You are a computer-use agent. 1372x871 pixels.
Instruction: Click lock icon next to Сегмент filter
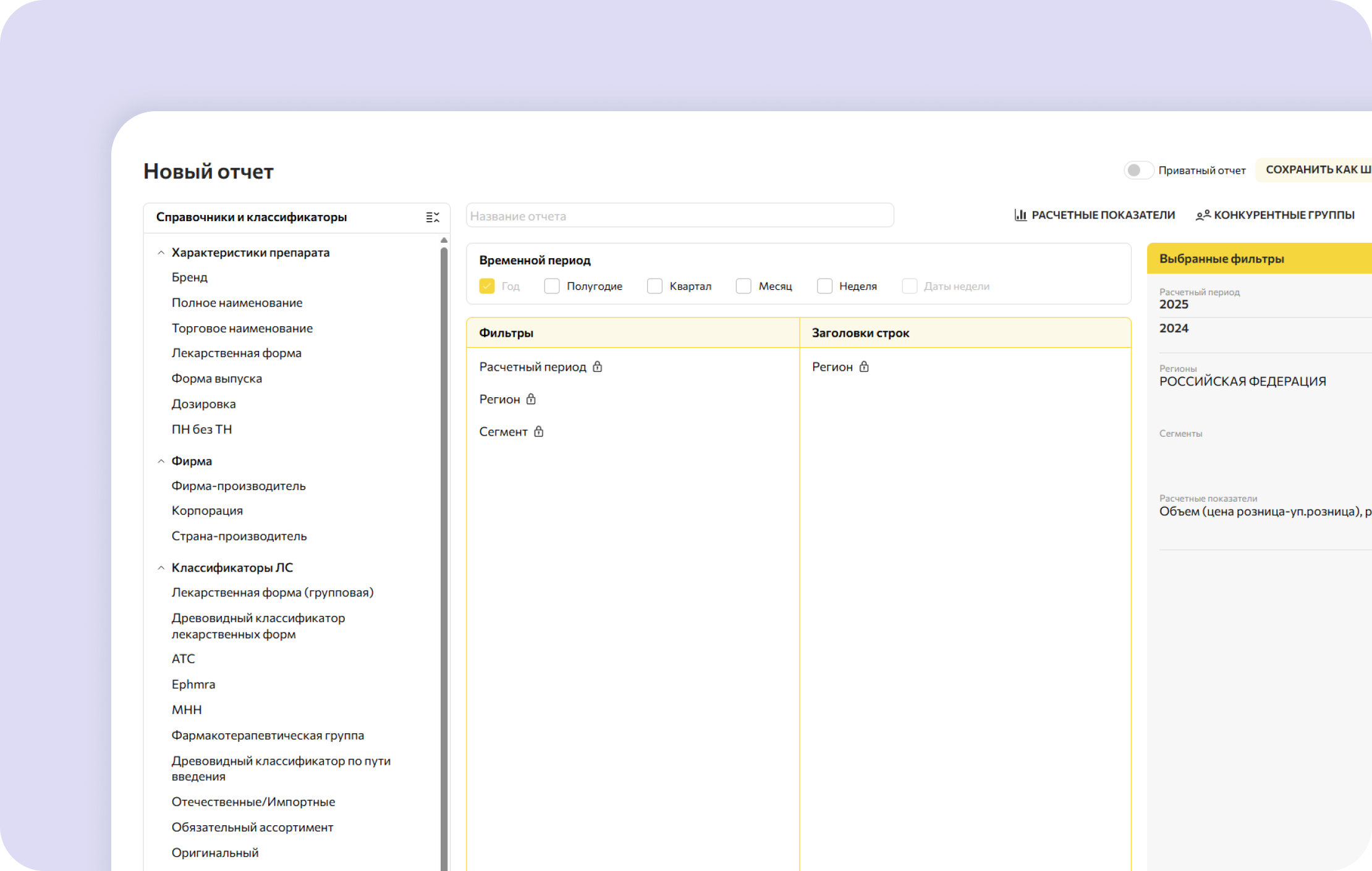pyautogui.click(x=538, y=432)
